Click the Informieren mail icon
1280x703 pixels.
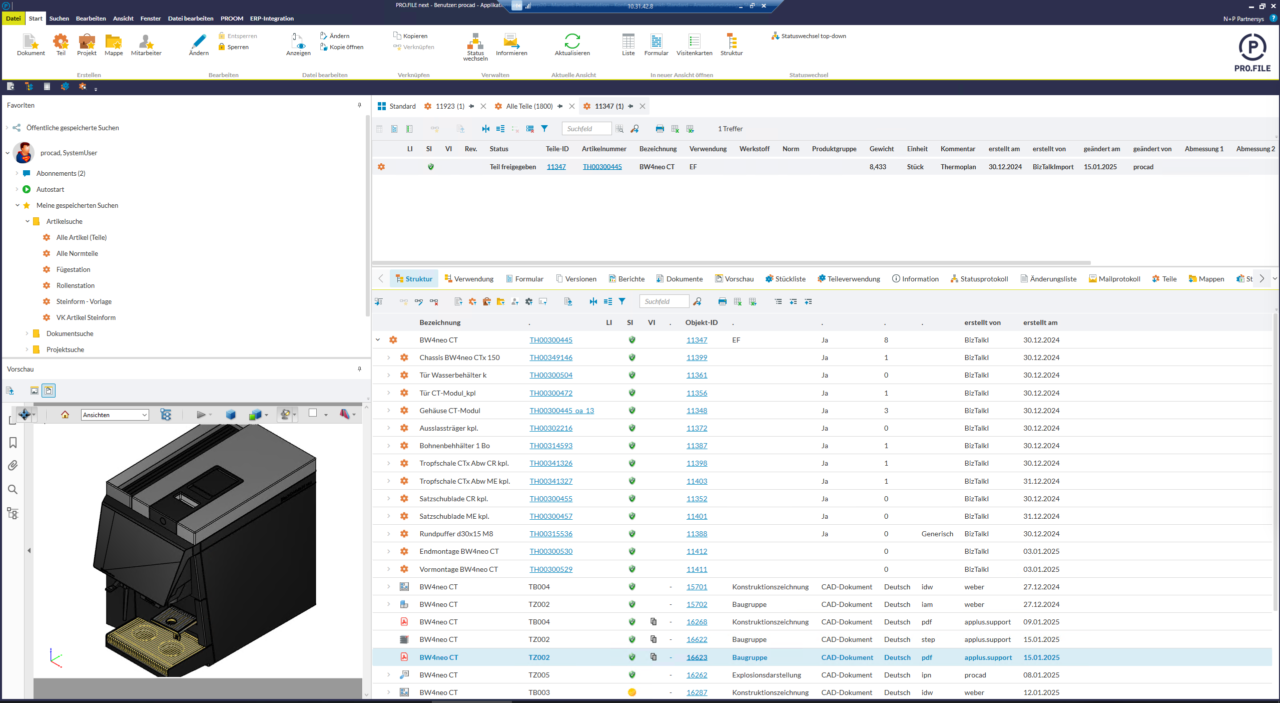[511, 41]
